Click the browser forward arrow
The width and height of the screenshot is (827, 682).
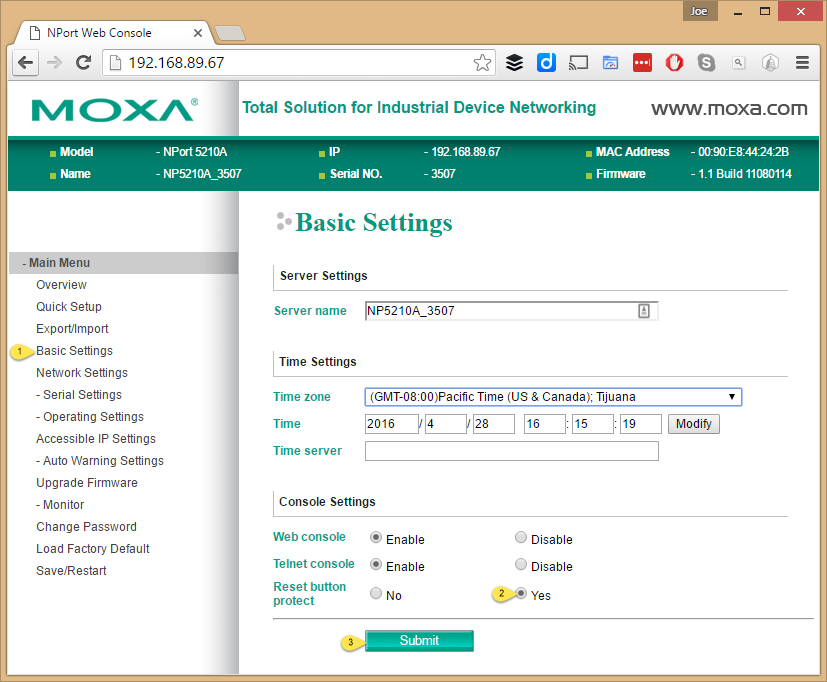pos(54,63)
